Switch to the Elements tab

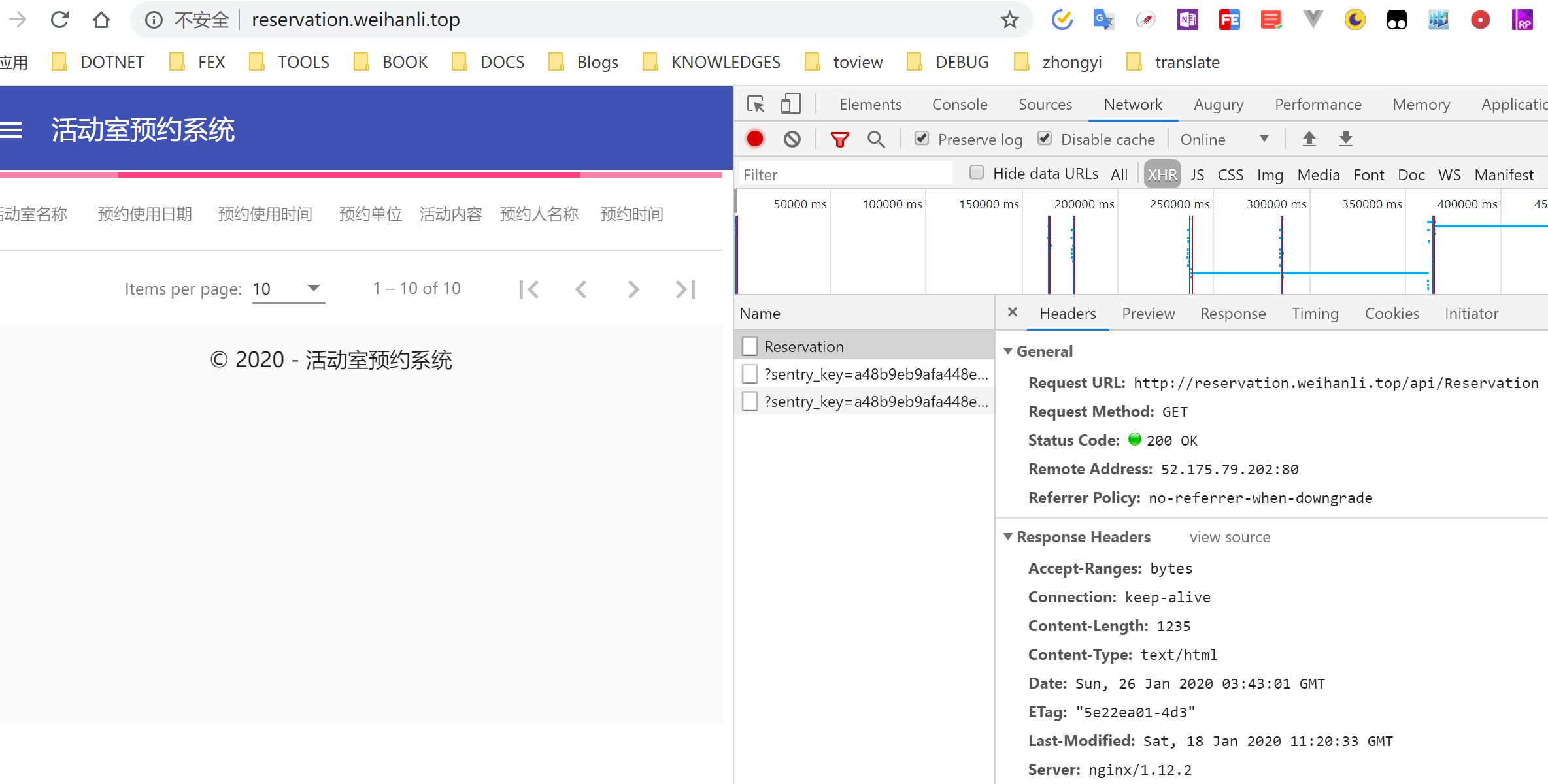coord(870,104)
